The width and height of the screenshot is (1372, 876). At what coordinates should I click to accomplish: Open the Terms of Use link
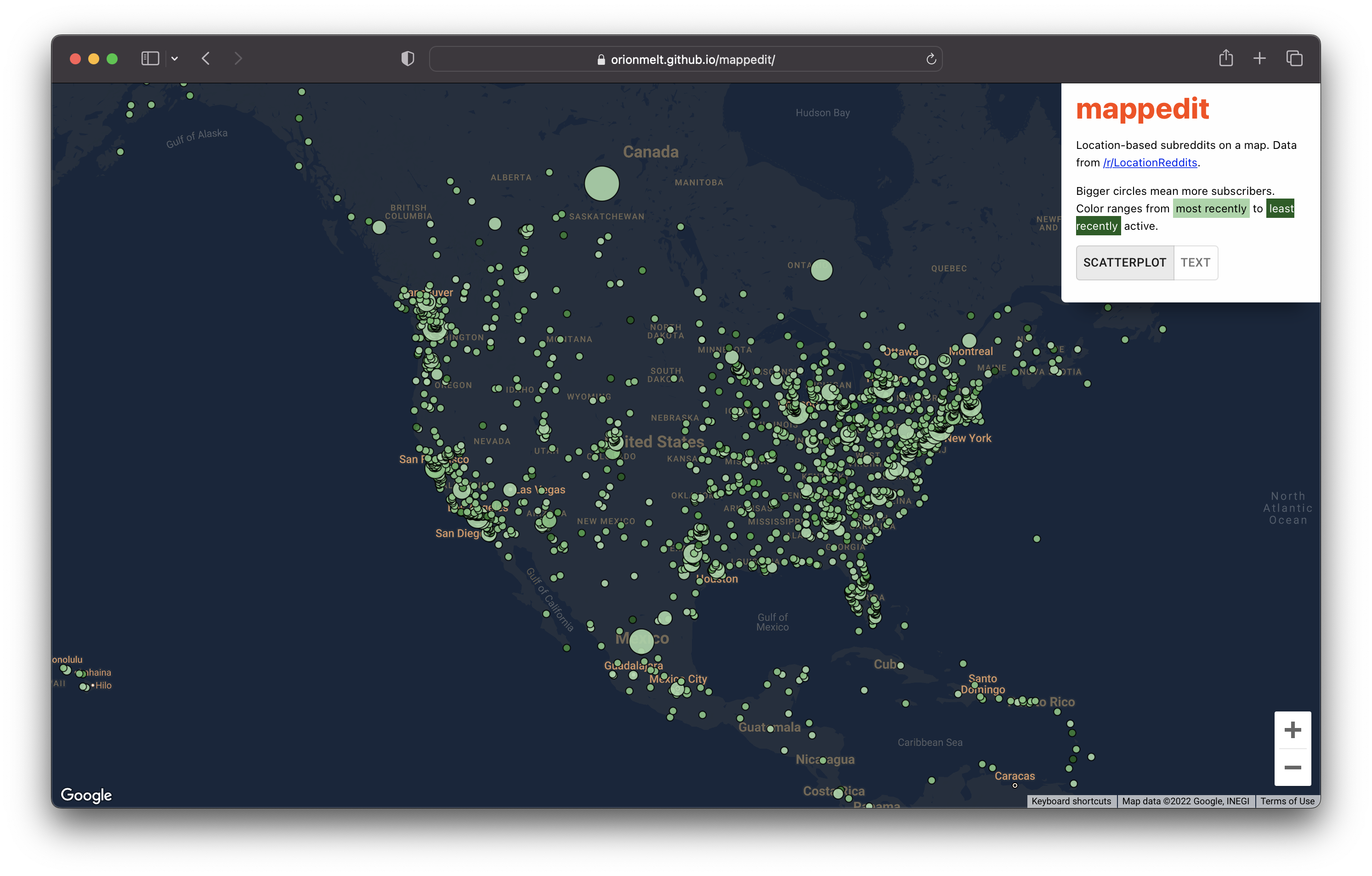pos(1287,801)
